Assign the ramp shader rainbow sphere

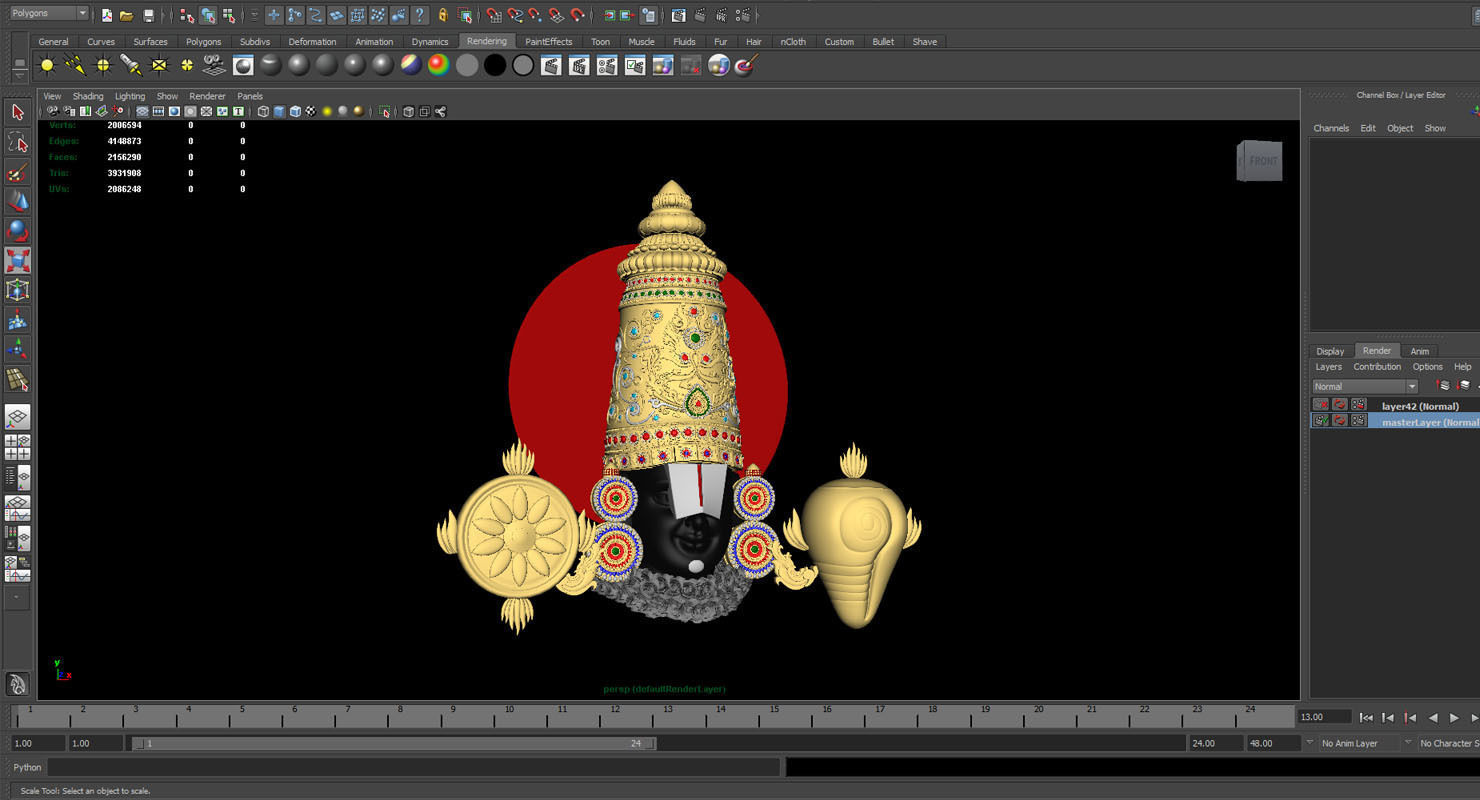pos(439,66)
